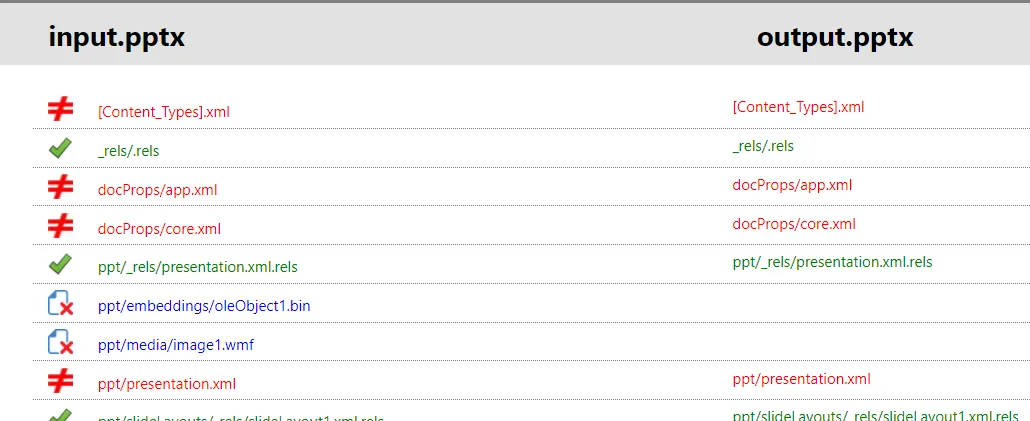
Task: Open the left docProps/app.xml link
Action: coord(157,190)
